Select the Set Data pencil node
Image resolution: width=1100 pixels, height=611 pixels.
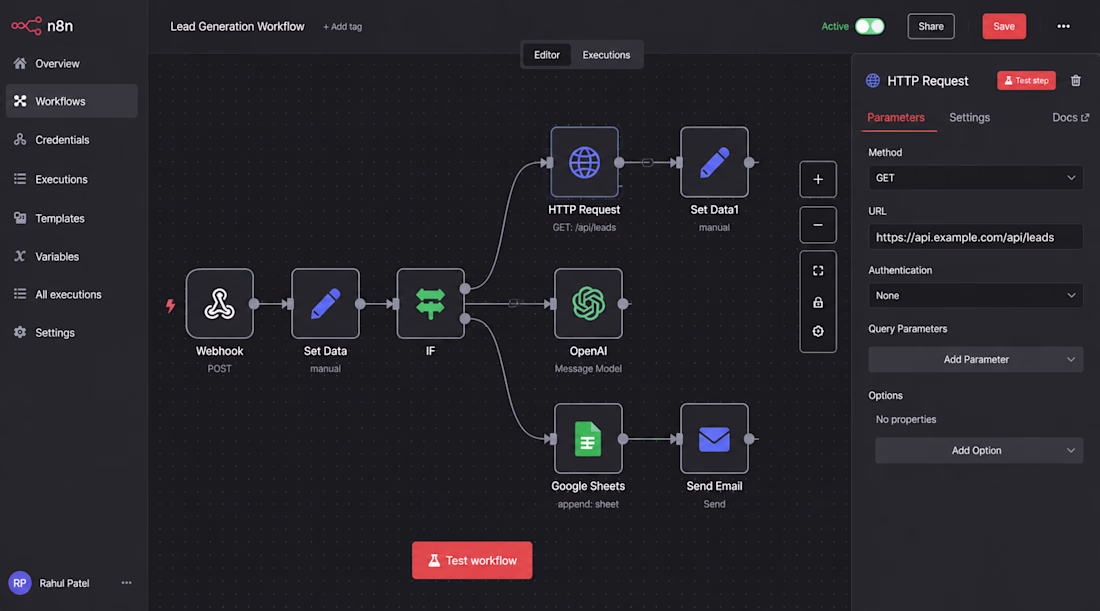[x=326, y=304]
